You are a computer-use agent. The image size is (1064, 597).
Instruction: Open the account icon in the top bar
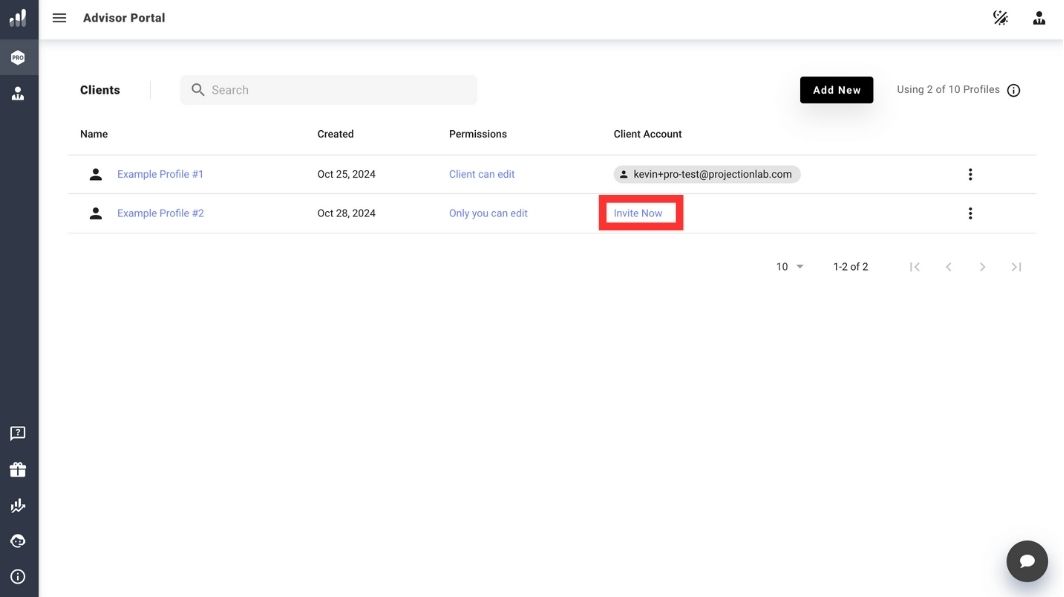pos(1037,17)
